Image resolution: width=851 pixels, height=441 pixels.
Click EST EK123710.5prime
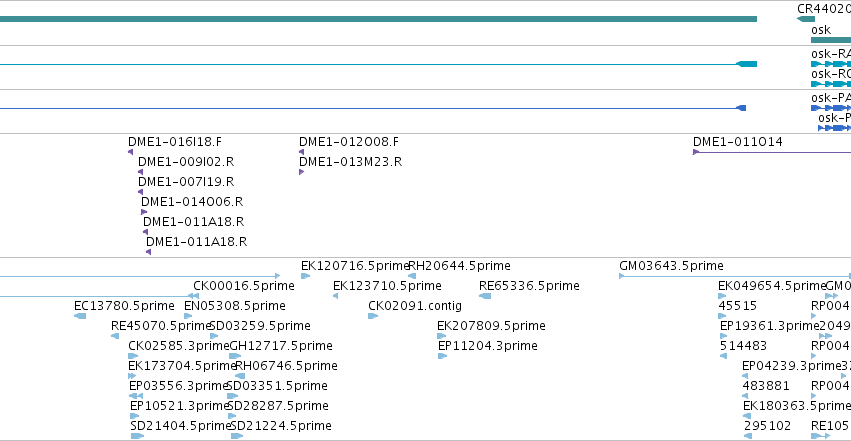[387, 286]
